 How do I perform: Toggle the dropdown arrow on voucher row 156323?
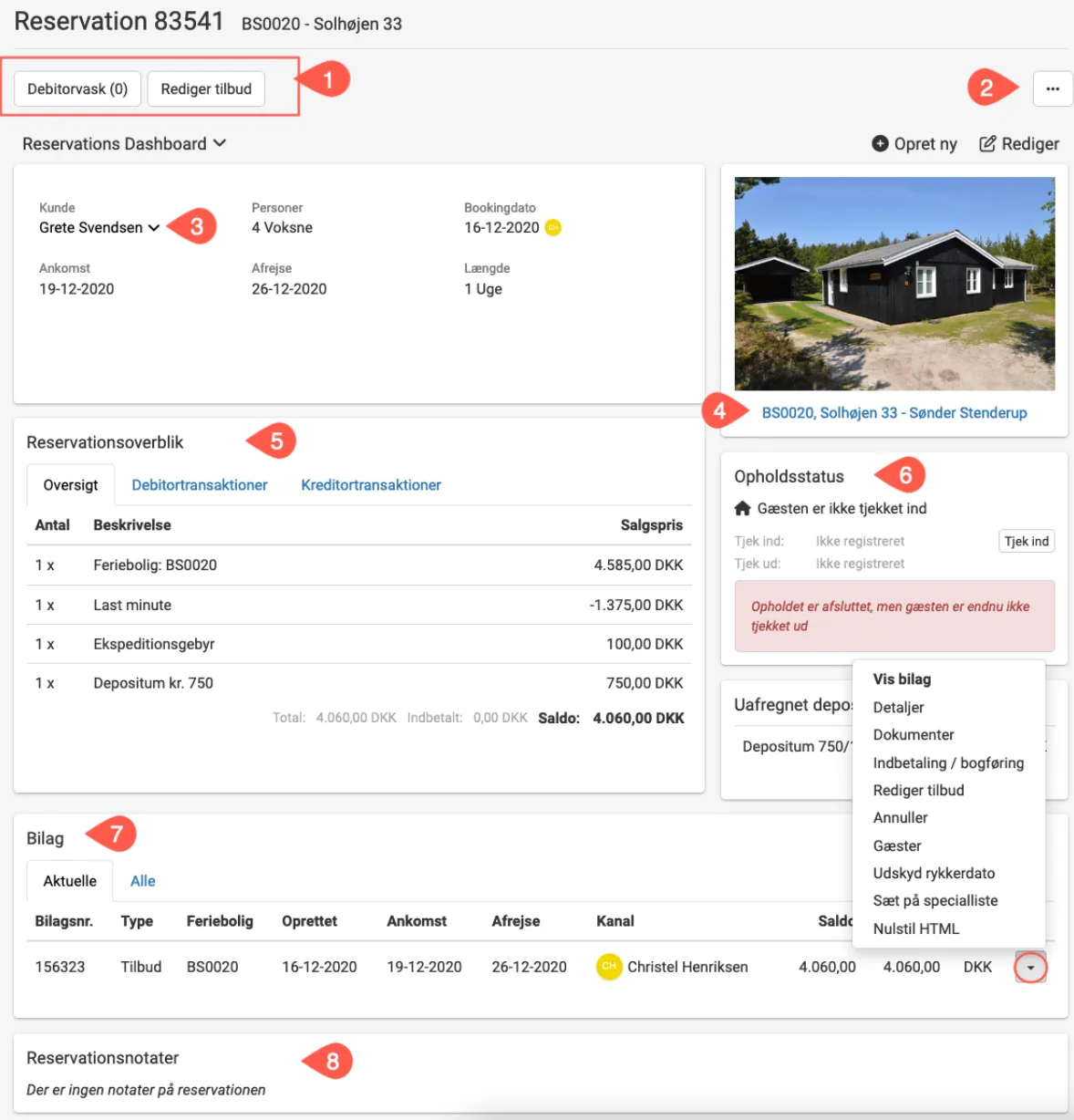(1030, 968)
